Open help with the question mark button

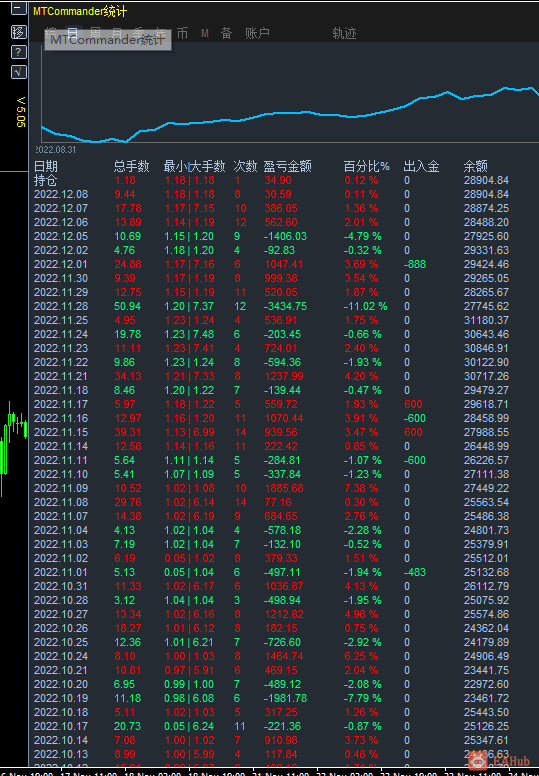pyautogui.click(x=18, y=52)
